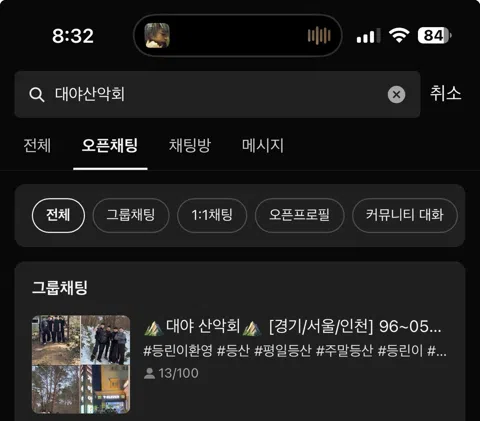
Task: Tap the audio waveform icon in Dynamic Island
Action: click(319, 35)
